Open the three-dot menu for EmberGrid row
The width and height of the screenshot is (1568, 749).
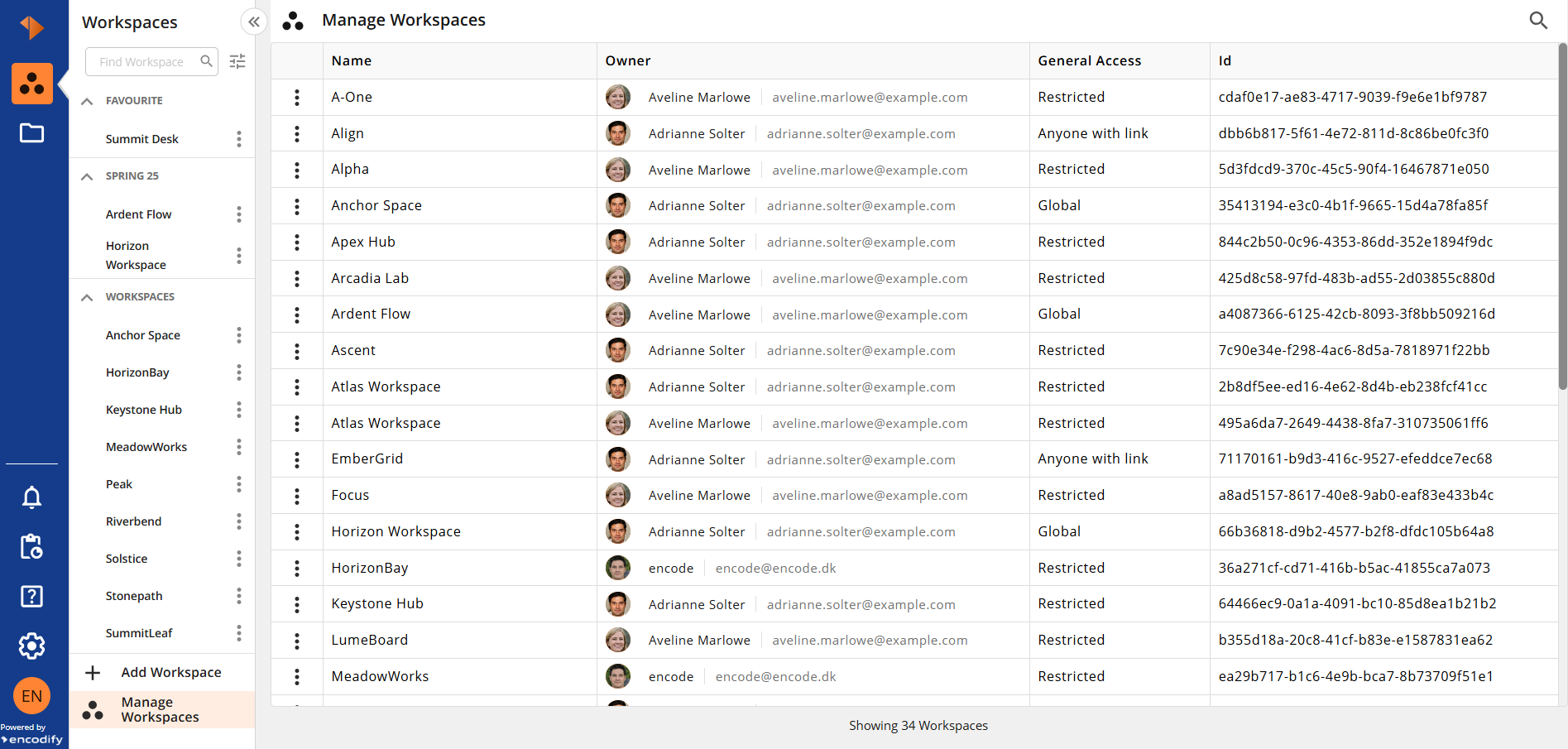pos(297,459)
